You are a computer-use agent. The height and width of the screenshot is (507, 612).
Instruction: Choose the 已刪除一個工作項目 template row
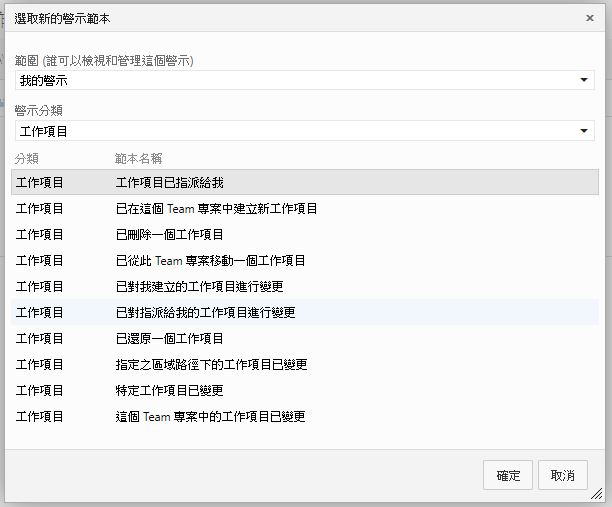[169, 235]
